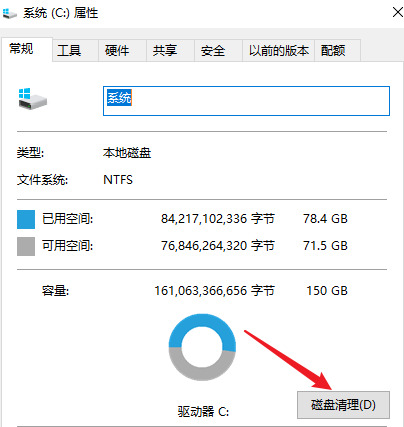Click the gray 可用空间 color swatch
This screenshot has height=427, width=404.
[26, 246]
